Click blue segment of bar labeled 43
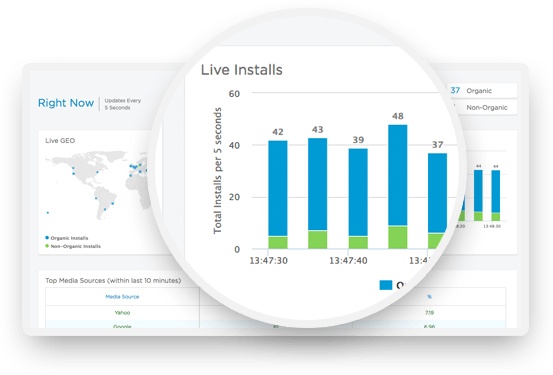 click(317, 185)
